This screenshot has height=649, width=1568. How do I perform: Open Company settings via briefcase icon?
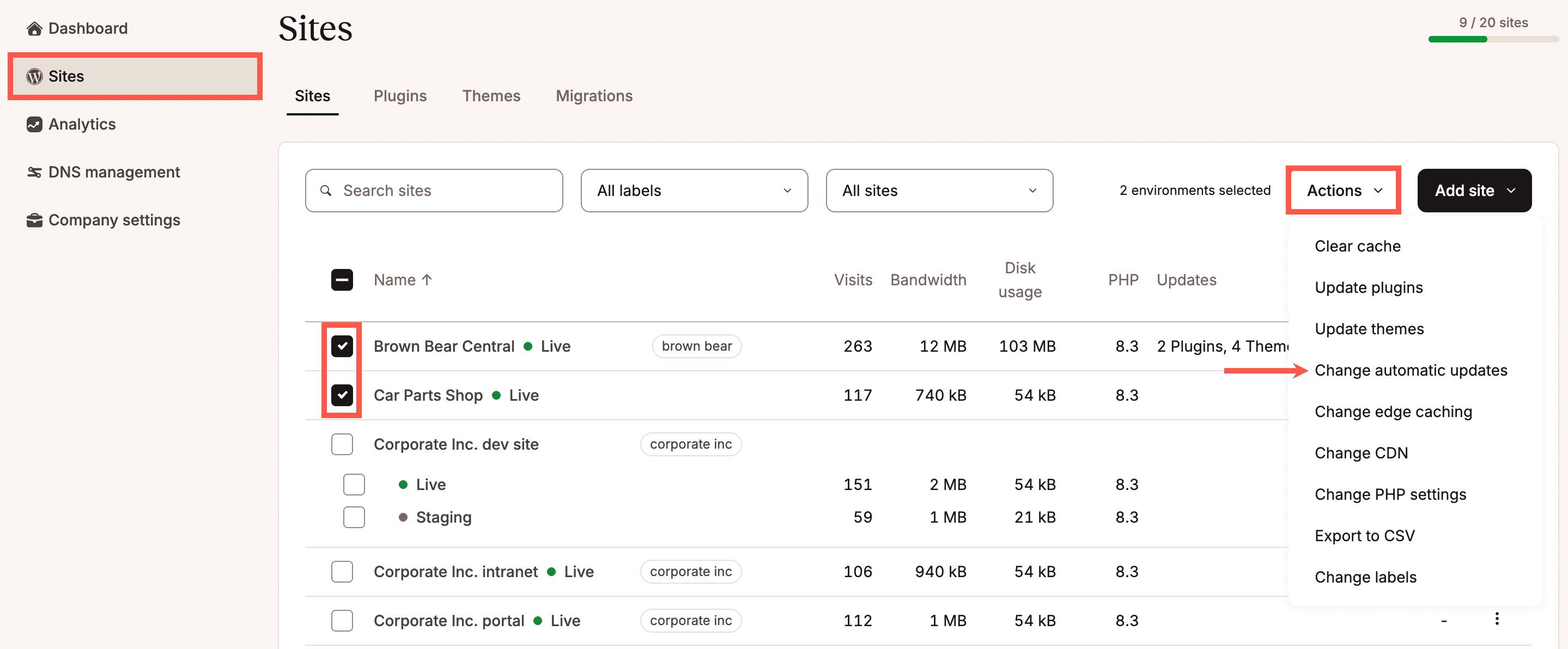tap(35, 219)
